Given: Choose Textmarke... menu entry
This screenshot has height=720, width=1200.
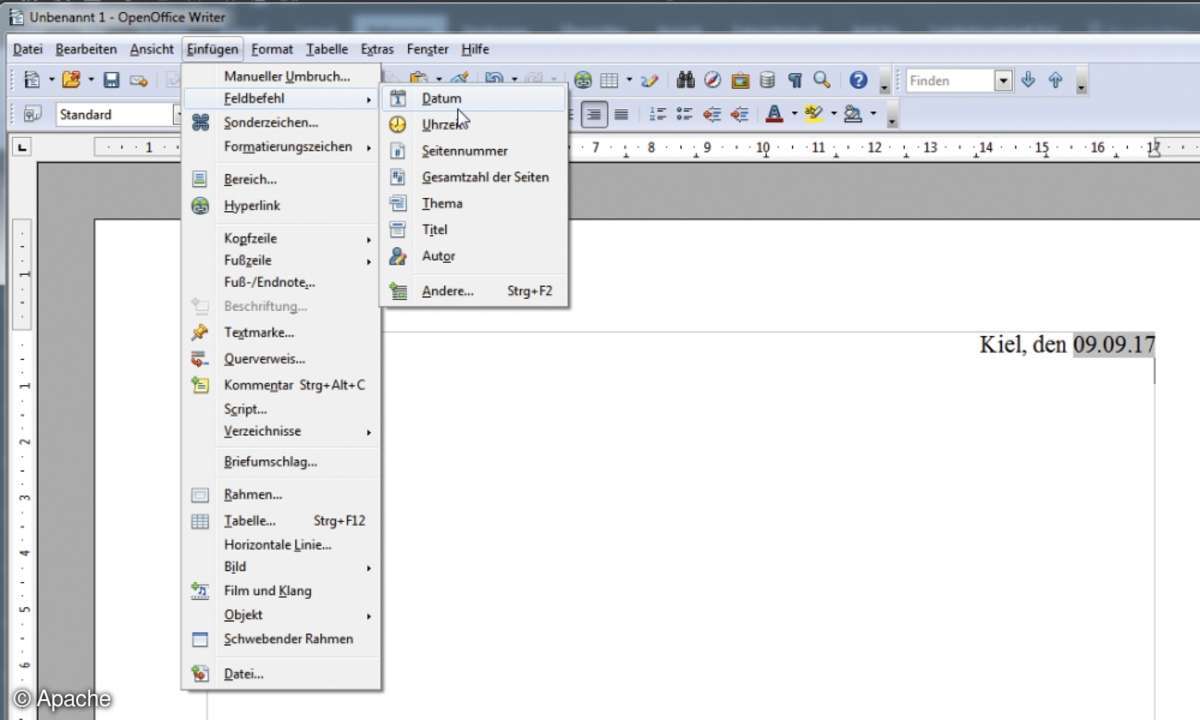Looking at the screenshot, I should pyautogui.click(x=281, y=332).
